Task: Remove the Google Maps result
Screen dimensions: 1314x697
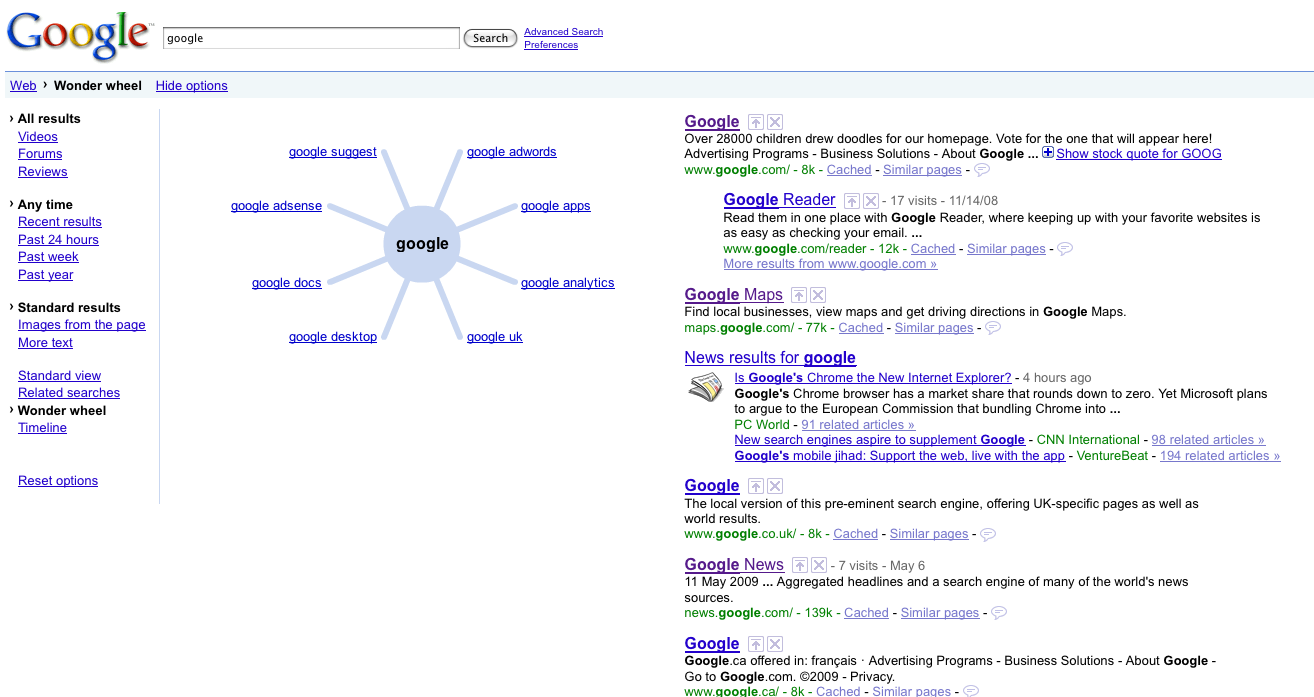Action: [x=818, y=295]
